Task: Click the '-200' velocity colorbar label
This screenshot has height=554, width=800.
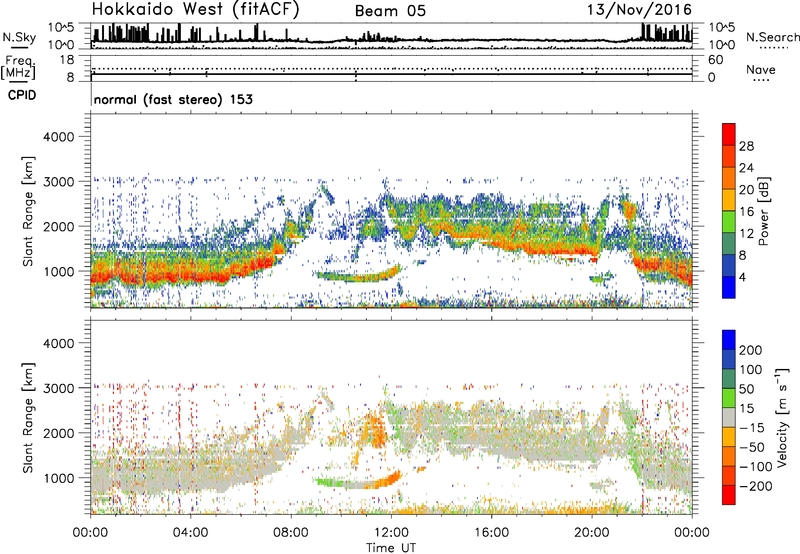Action: coord(755,486)
